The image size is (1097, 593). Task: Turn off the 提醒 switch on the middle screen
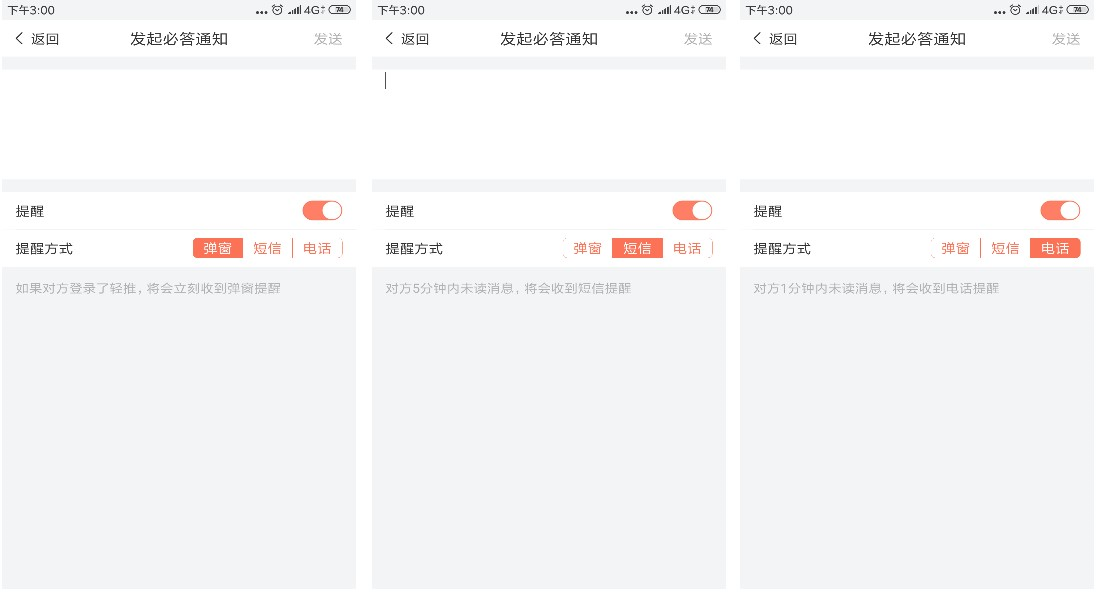[692, 211]
